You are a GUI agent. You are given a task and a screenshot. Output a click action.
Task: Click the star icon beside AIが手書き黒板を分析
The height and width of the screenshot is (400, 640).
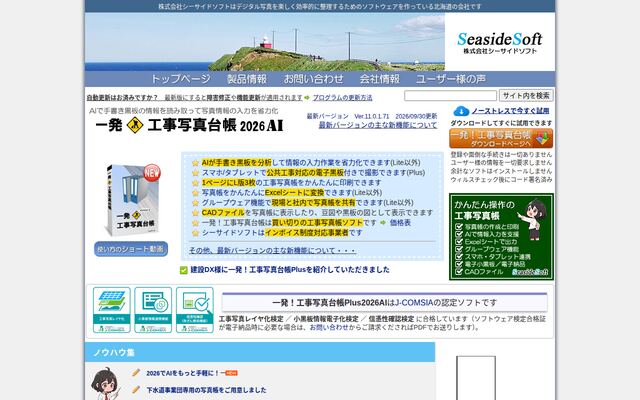(x=195, y=163)
